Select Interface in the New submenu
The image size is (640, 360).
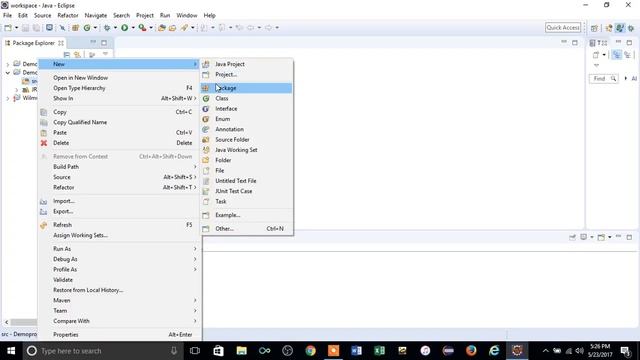coord(247,109)
